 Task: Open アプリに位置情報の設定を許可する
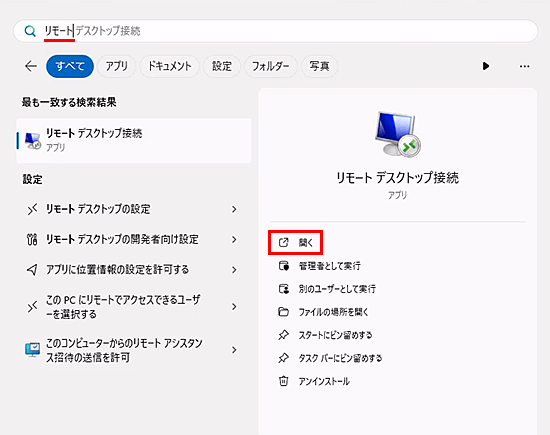tap(134, 270)
